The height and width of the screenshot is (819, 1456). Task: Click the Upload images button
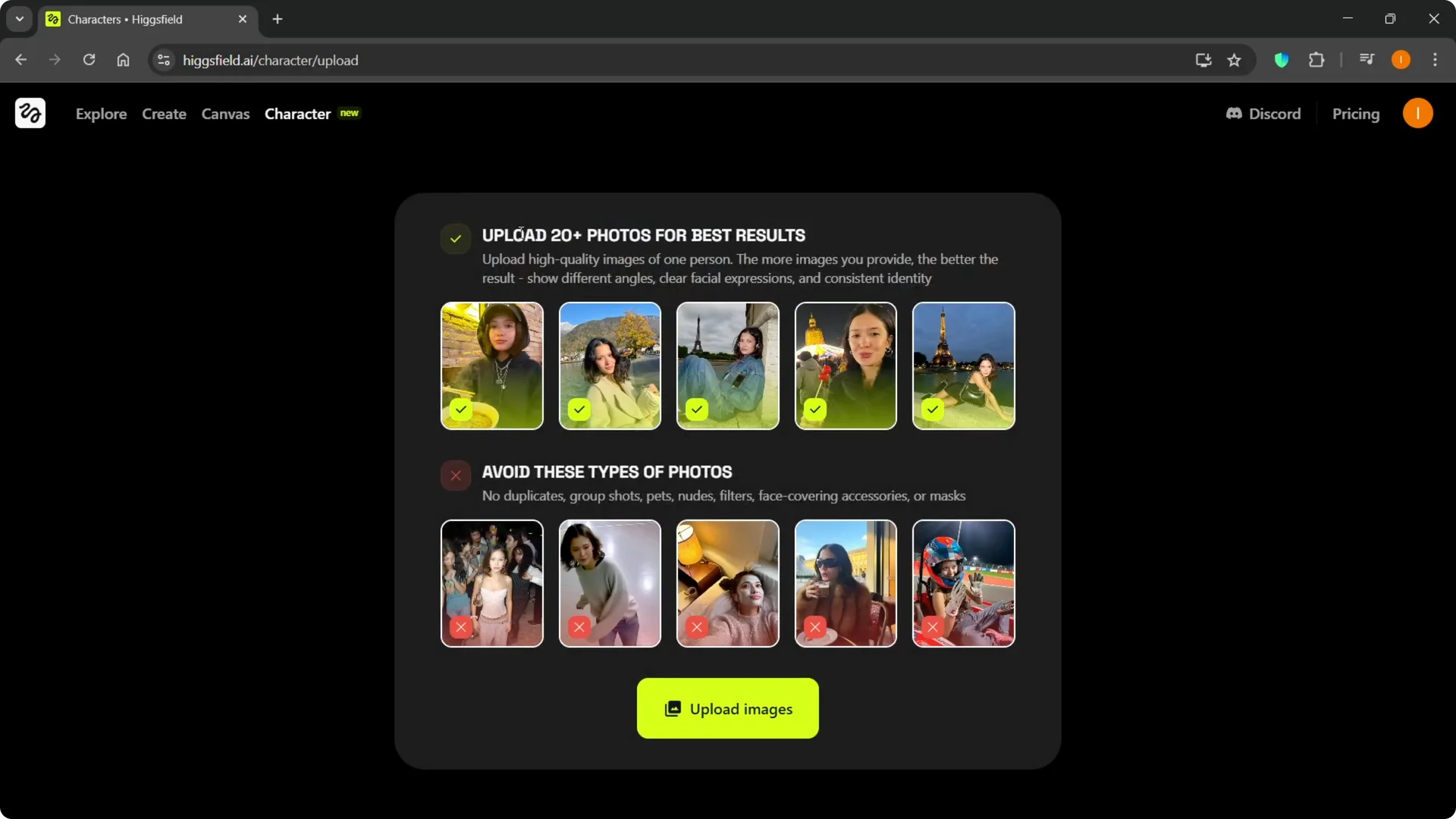726,708
